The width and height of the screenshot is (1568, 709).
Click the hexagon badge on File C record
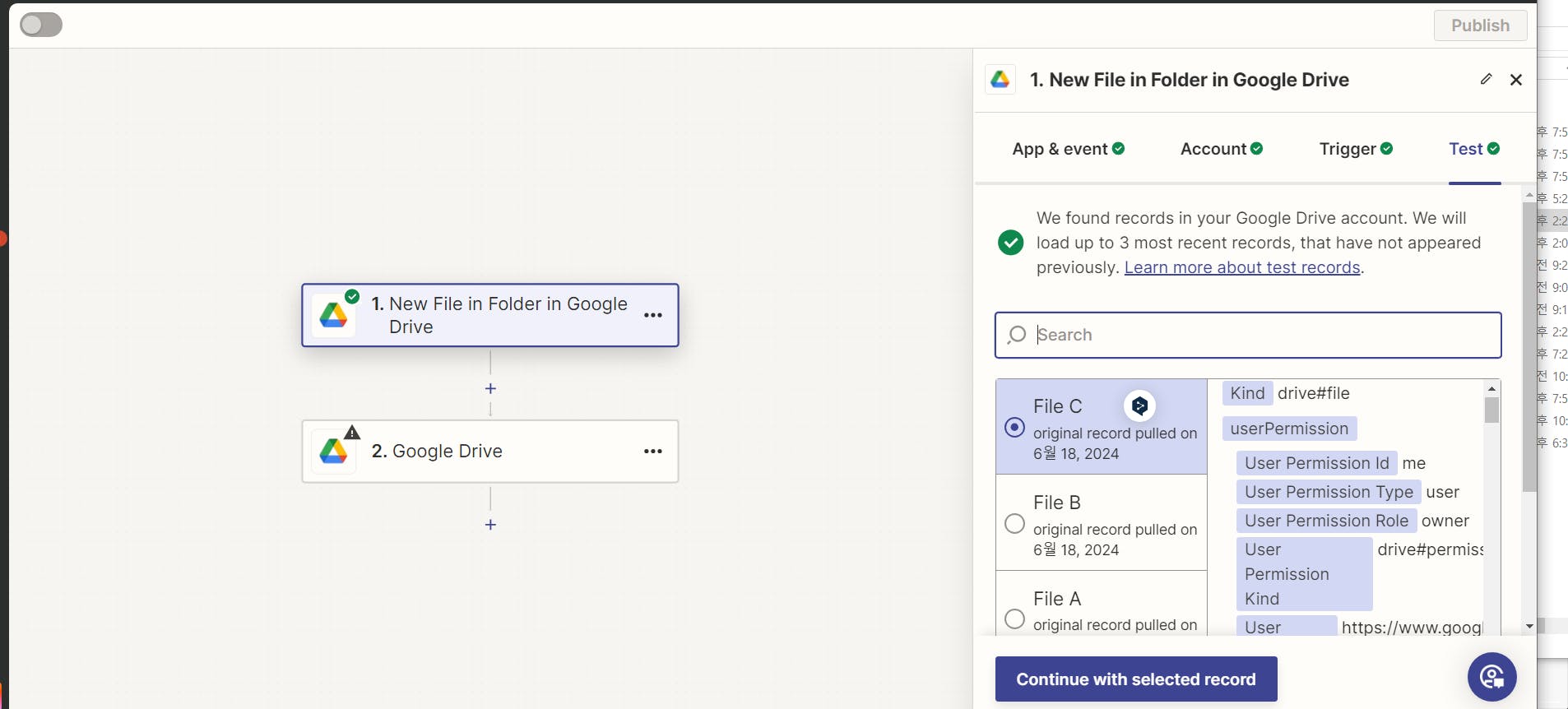[1139, 405]
